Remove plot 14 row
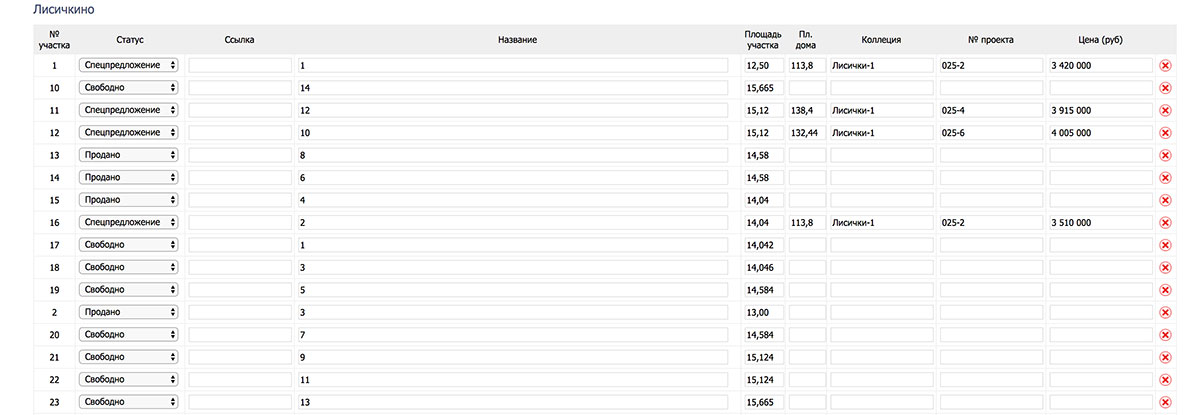The height and width of the screenshot is (415, 1200). (x=1165, y=178)
